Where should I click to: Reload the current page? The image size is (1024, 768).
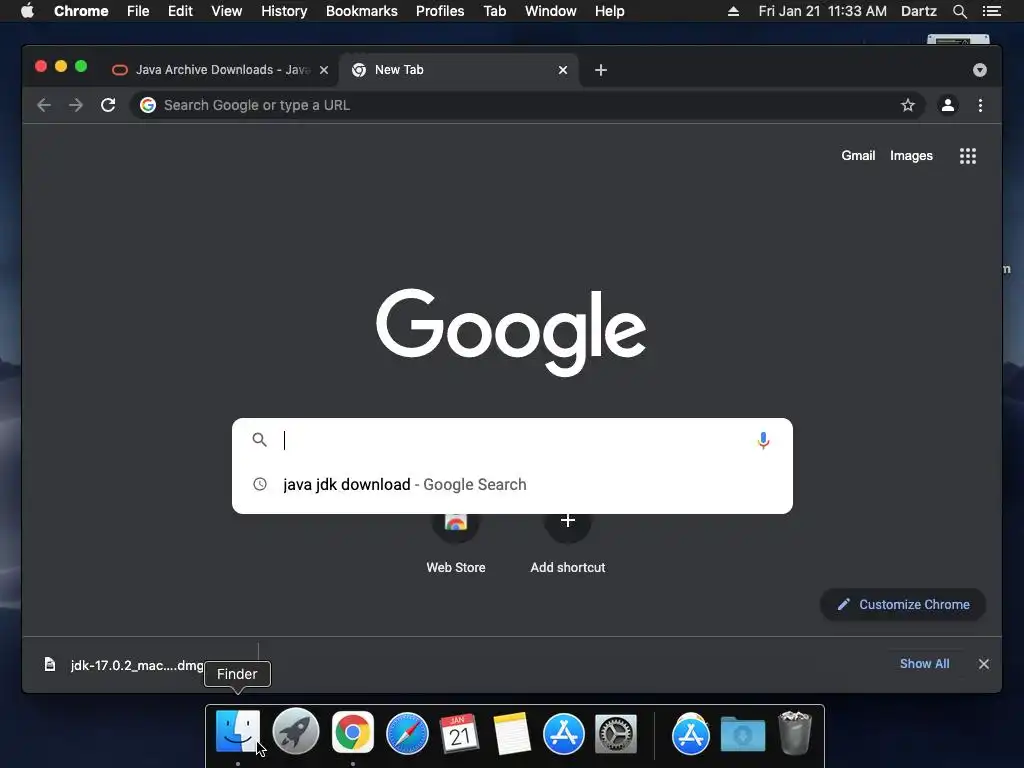[108, 105]
